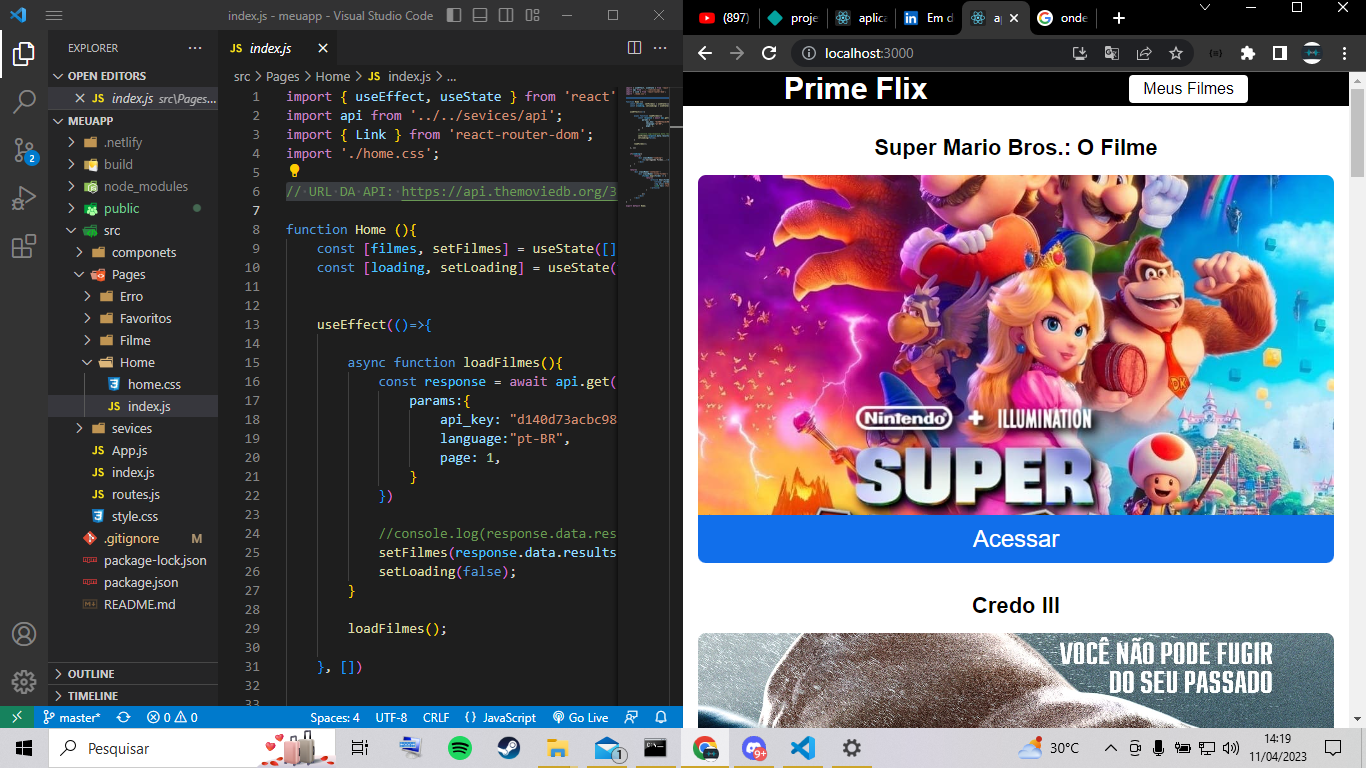Open Source Control view with badge 2
The height and width of the screenshot is (768, 1366).
click(x=24, y=150)
